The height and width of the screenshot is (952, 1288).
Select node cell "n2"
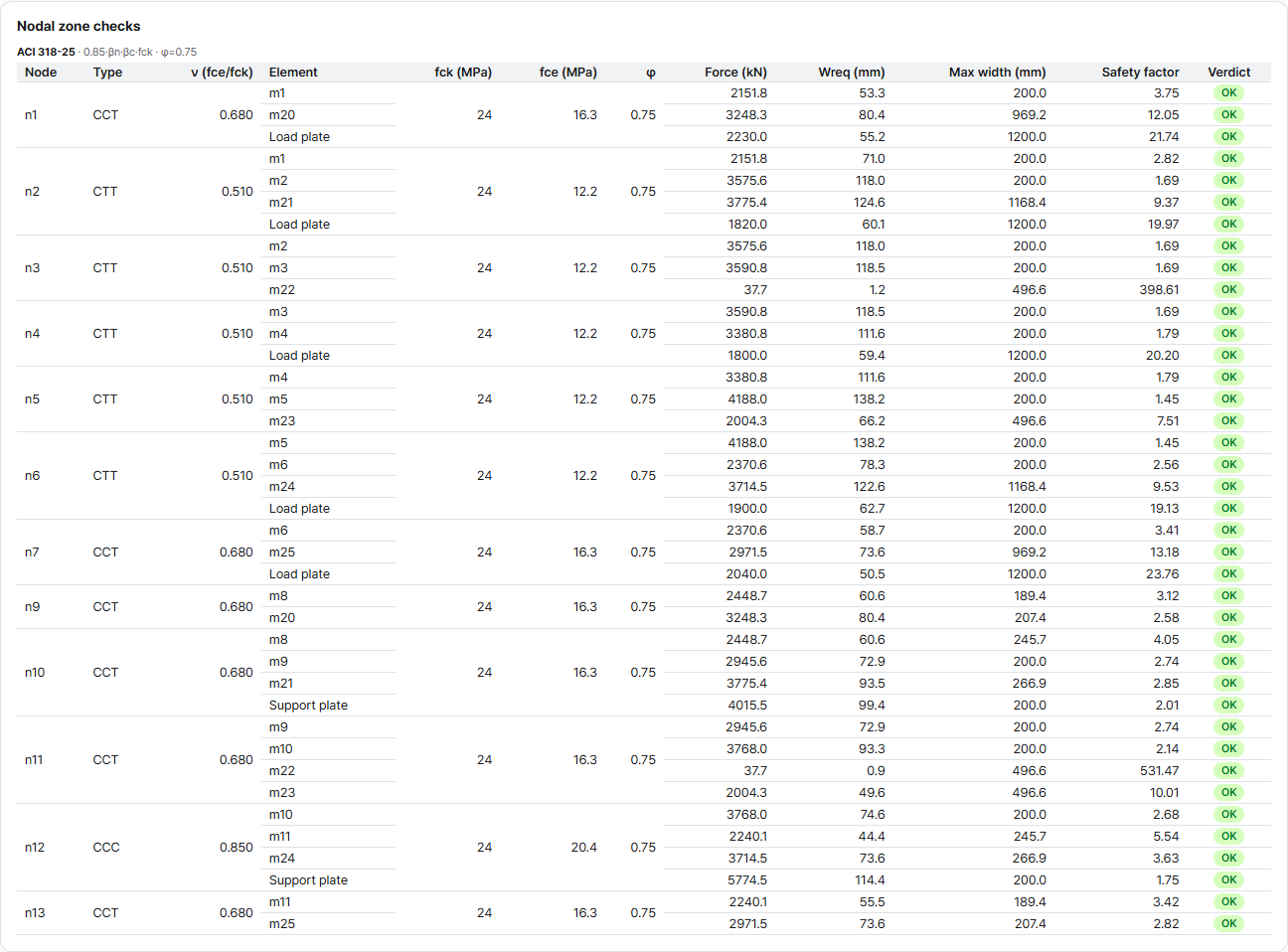click(x=32, y=191)
